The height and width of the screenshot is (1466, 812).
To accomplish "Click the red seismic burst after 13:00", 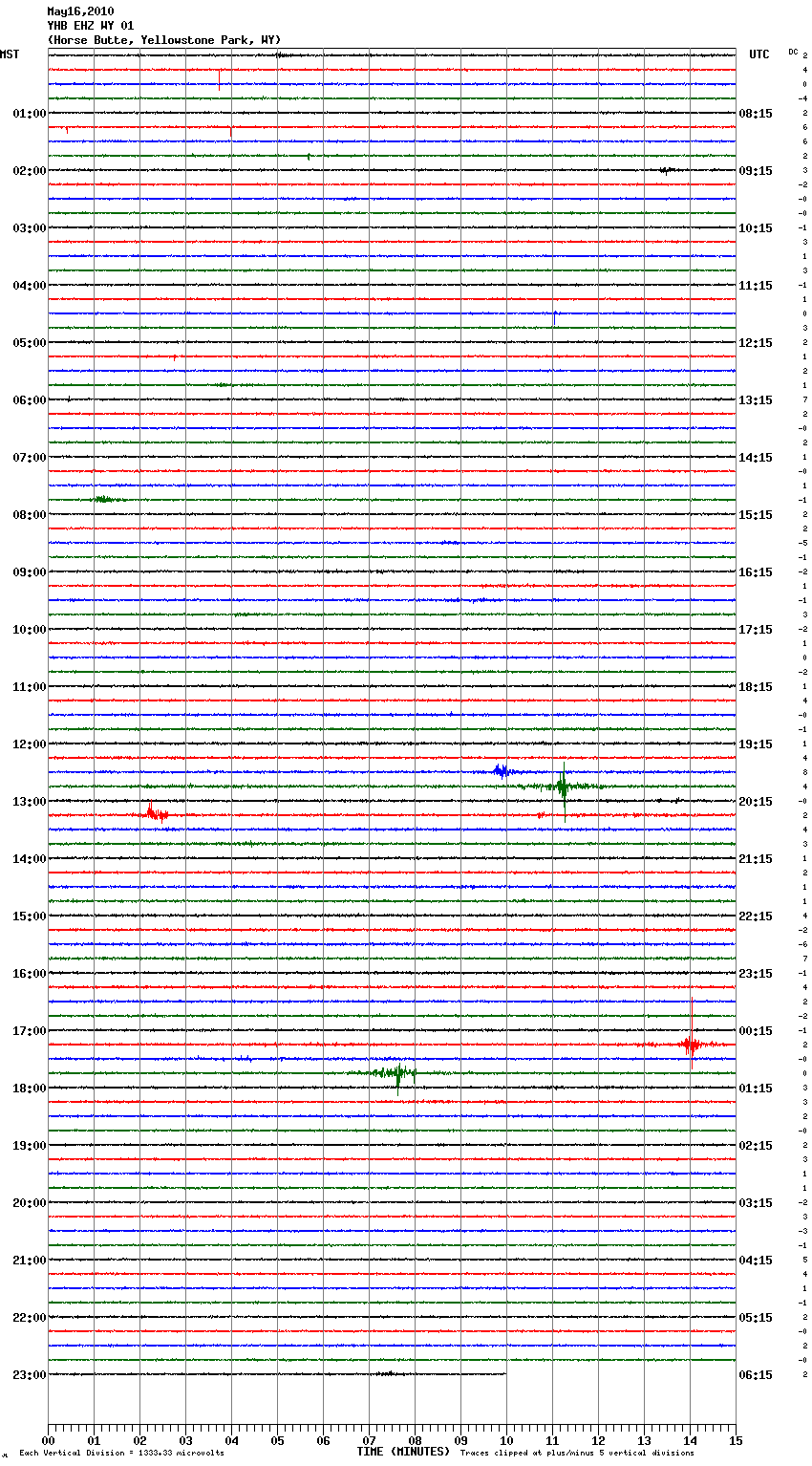I will pyautogui.click(x=156, y=813).
